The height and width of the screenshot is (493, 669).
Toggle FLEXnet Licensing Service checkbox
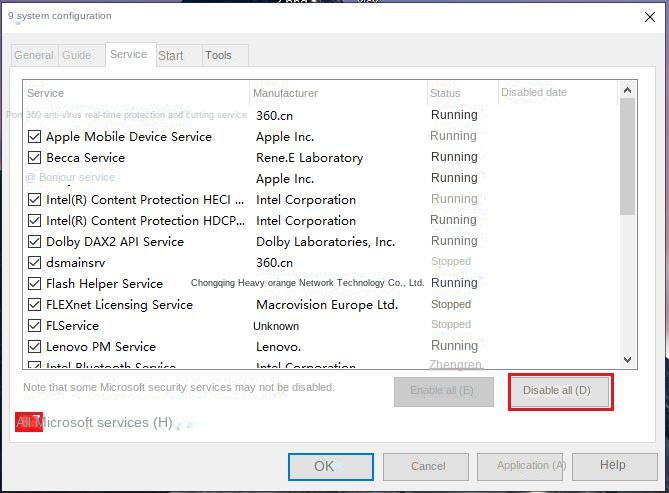34,305
